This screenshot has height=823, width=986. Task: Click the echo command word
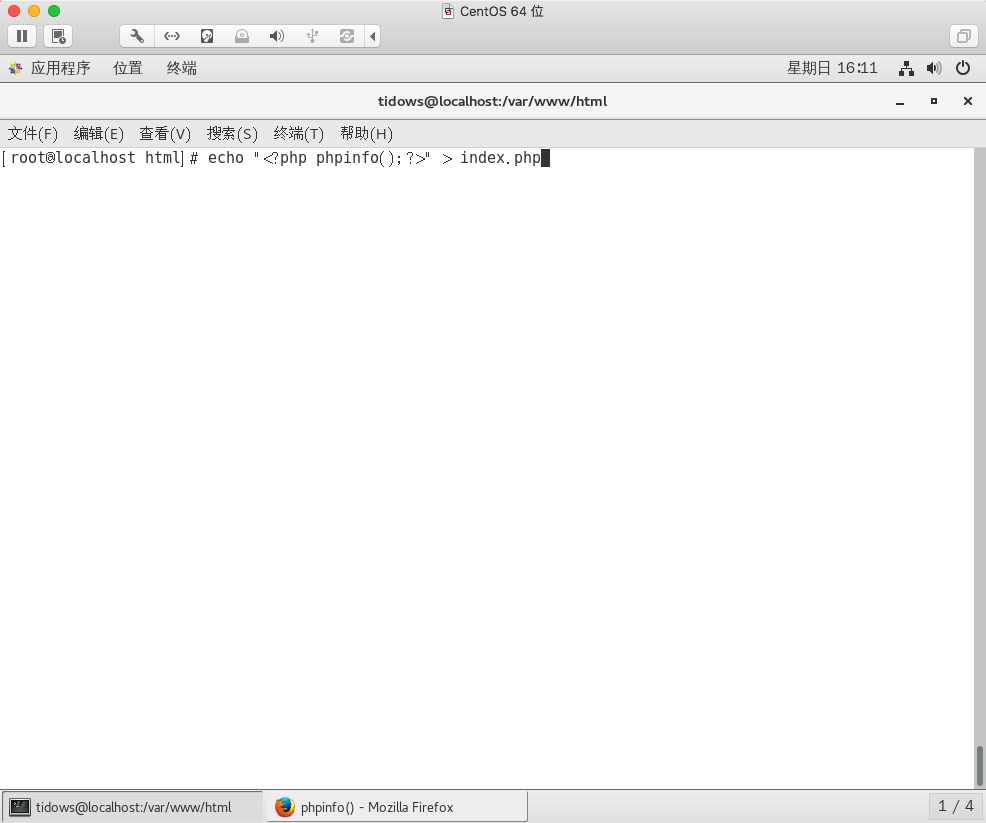226,158
